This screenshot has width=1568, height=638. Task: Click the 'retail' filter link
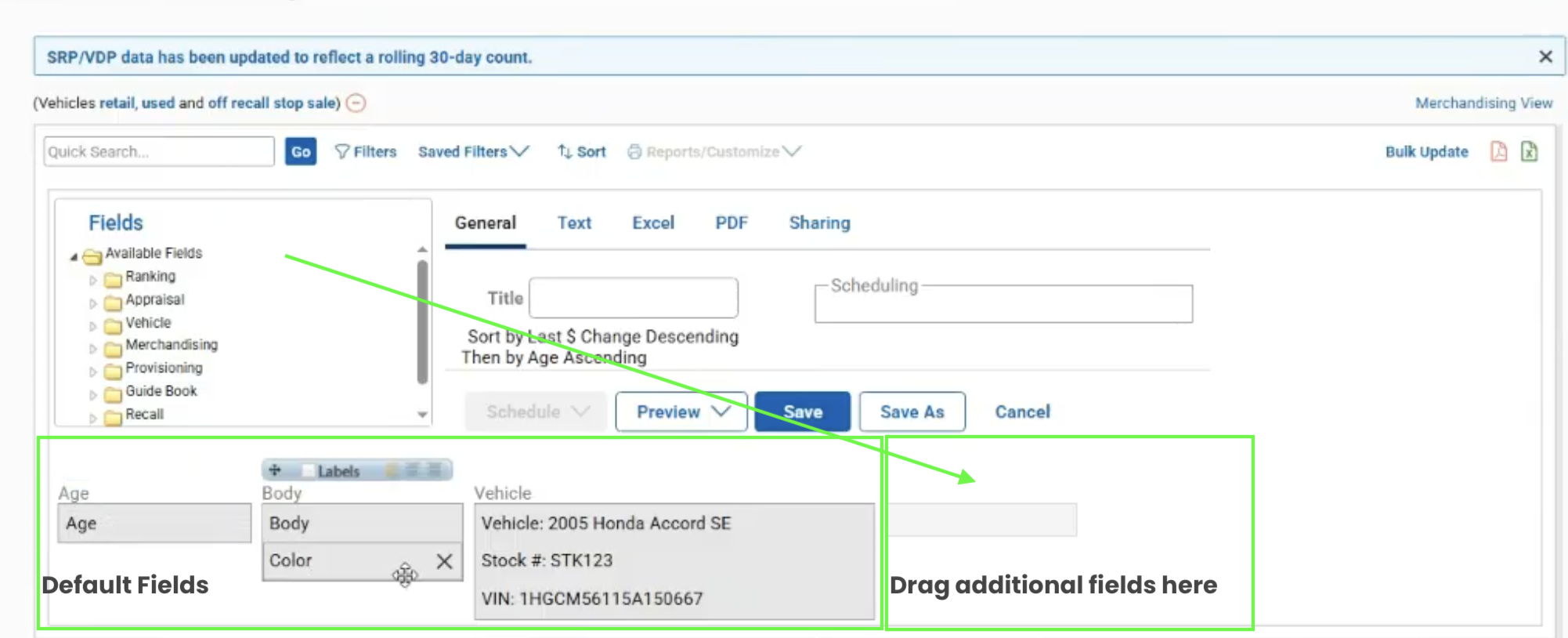[x=117, y=103]
